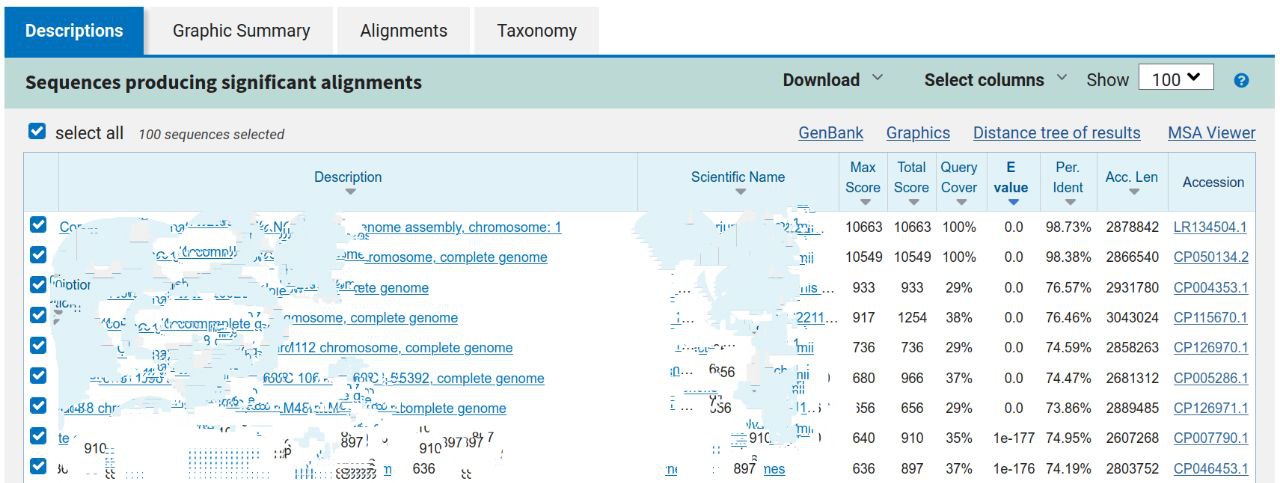Image resolution: width=1280 pixels, height=483 pixels.
Task: Open the Download dropdown menu
Action: click(x=832, y=80)
